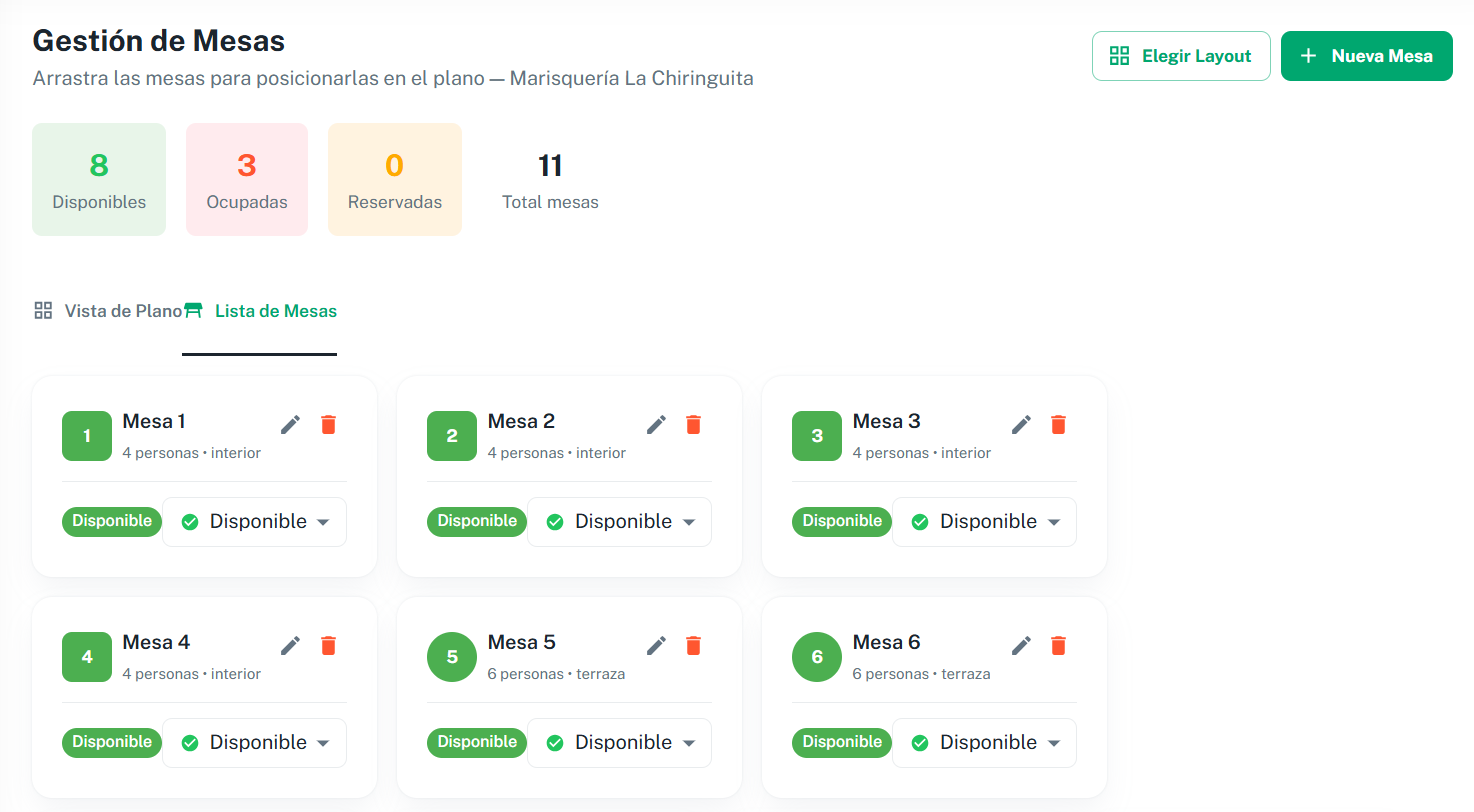Click the trash icon on Mesa 1
Screen dimensions: 1474x812
(328, 425)
